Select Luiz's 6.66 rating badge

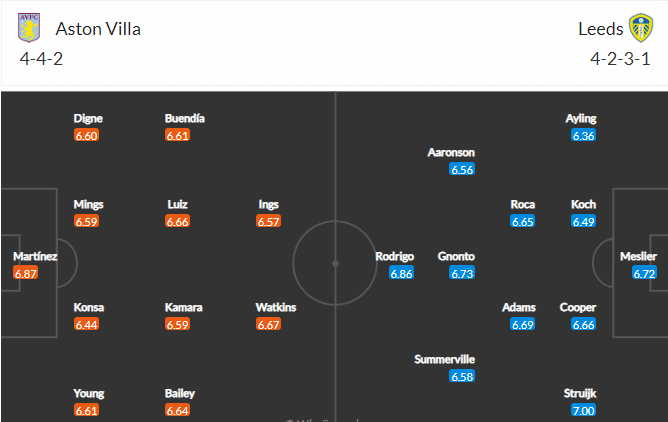[177, 221]
